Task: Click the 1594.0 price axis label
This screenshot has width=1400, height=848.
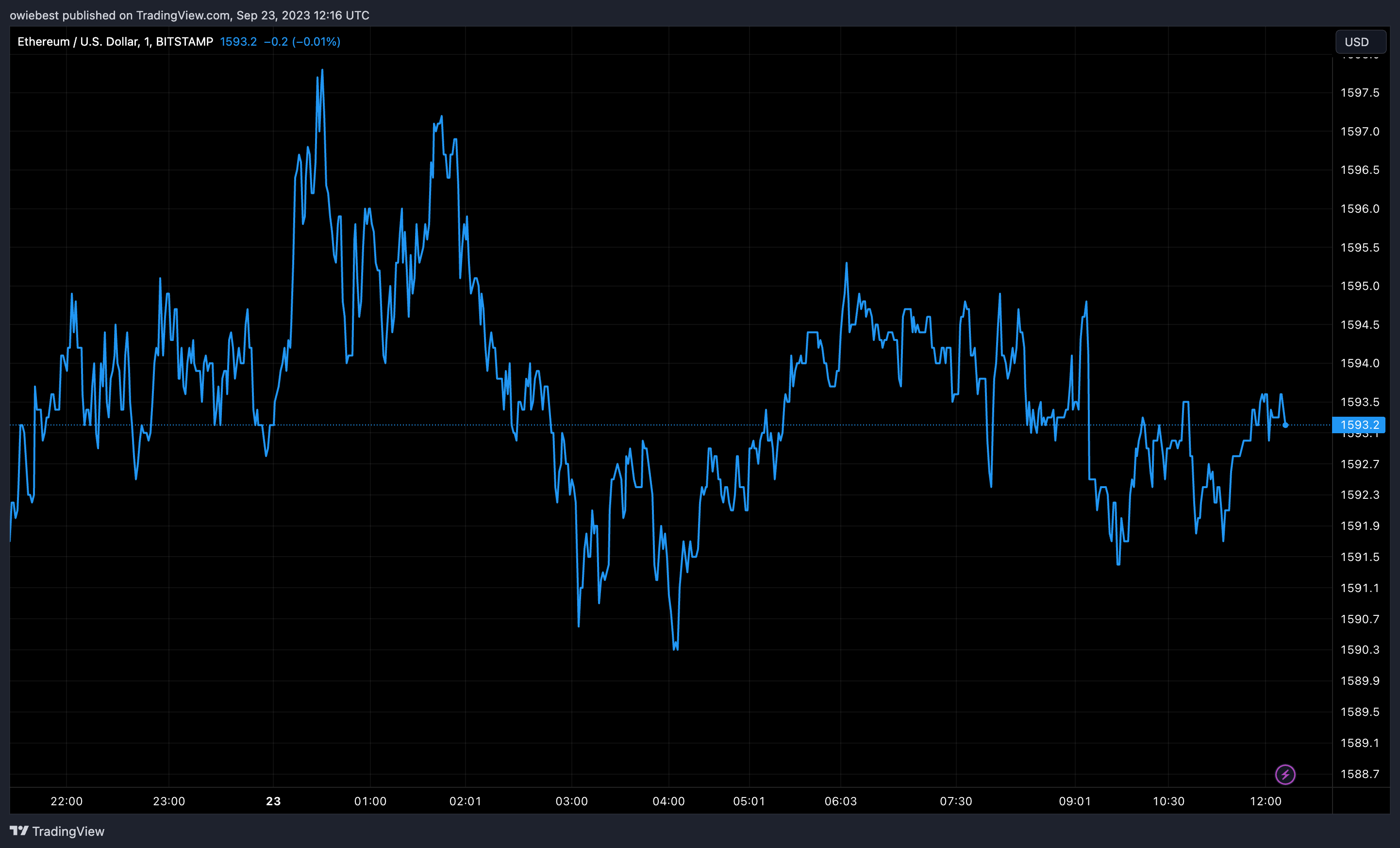Action: click(x=1360, y=363)
